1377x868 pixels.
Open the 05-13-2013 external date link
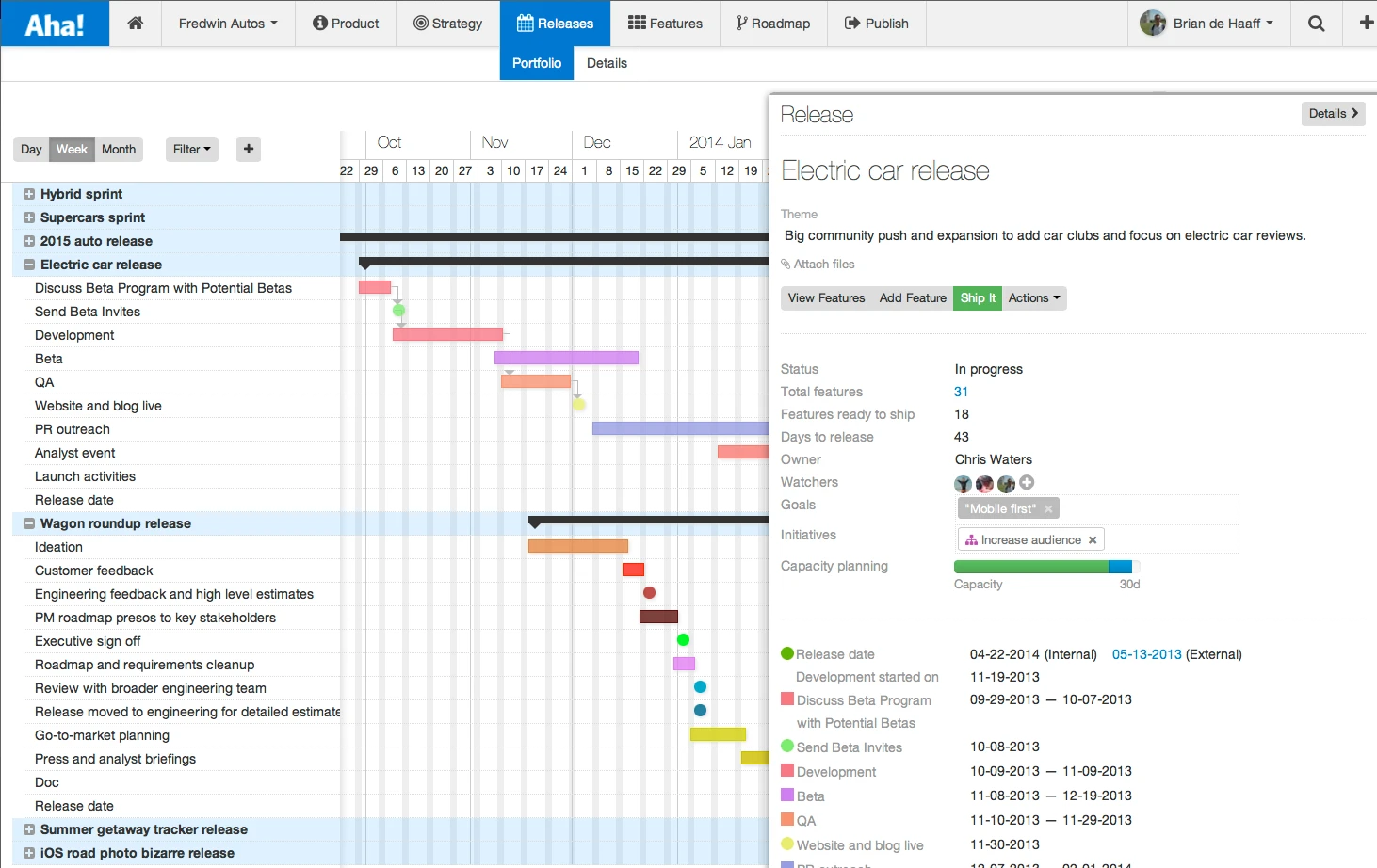point(1147,654)
